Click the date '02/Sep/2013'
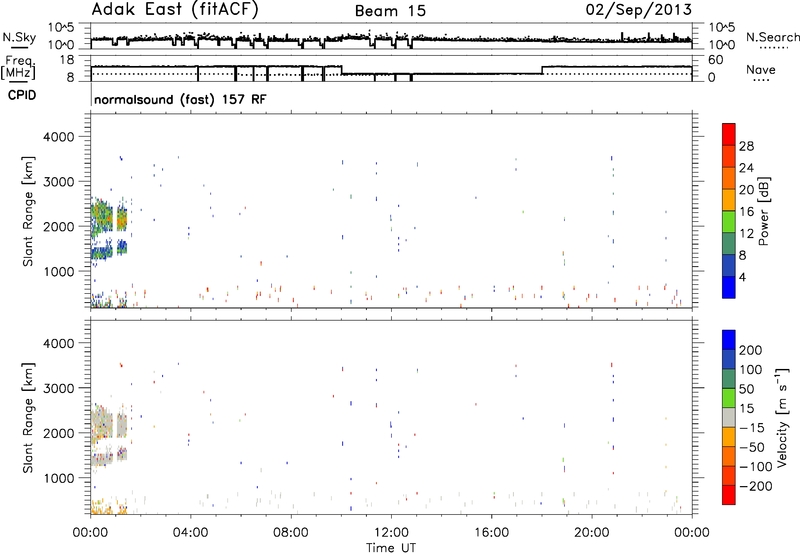The image size is (800, 554). click(639, 10)
